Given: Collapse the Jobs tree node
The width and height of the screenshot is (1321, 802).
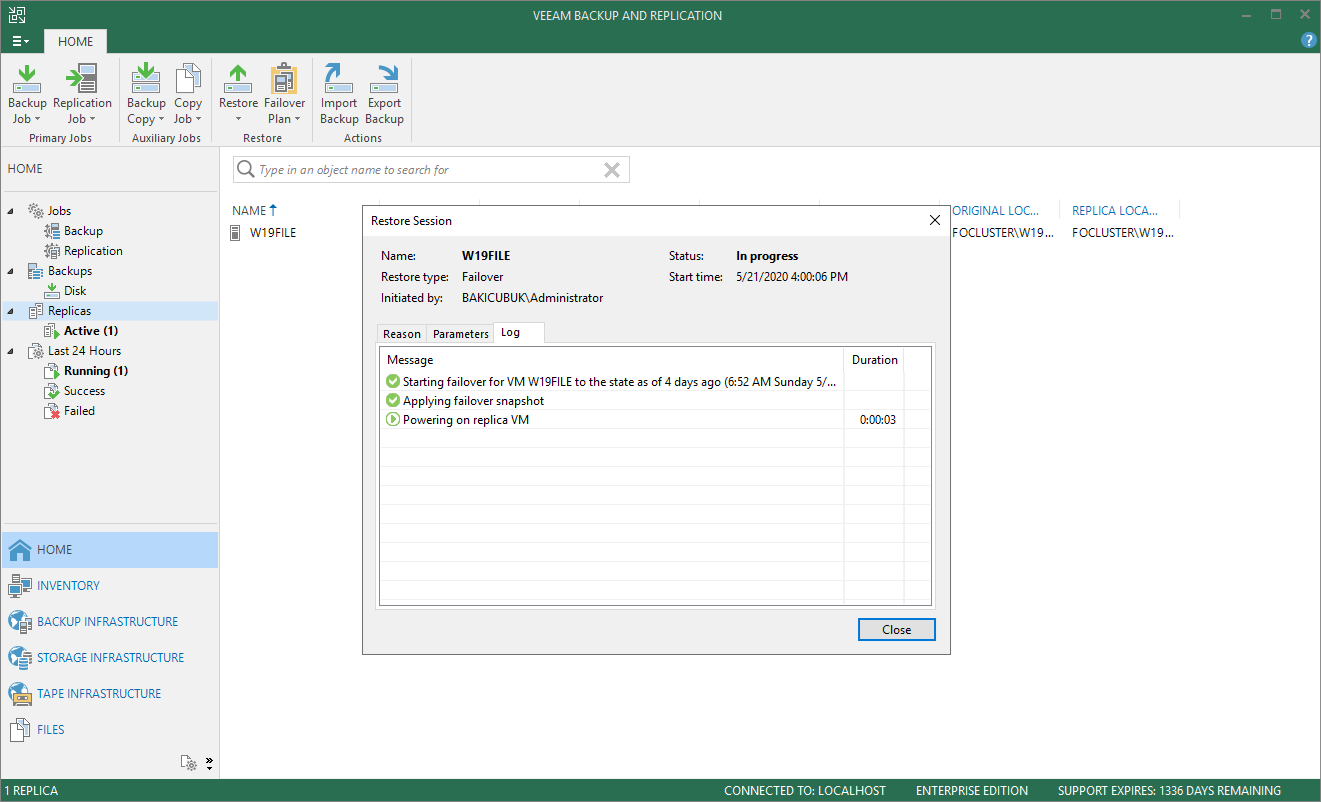Looking at the screenshot, I should [x=12, y=211].
